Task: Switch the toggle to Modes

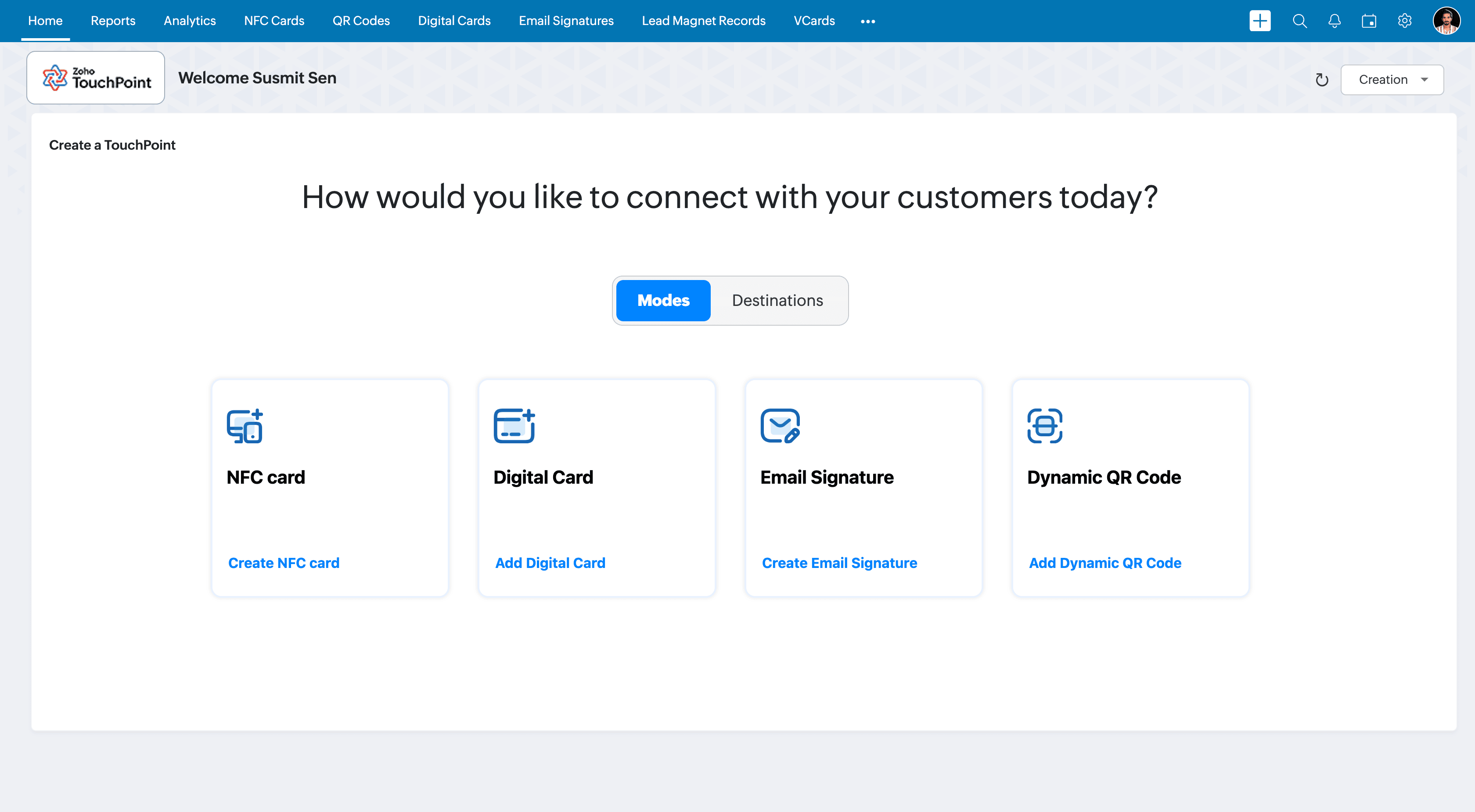Action: [x=663, y=301]
